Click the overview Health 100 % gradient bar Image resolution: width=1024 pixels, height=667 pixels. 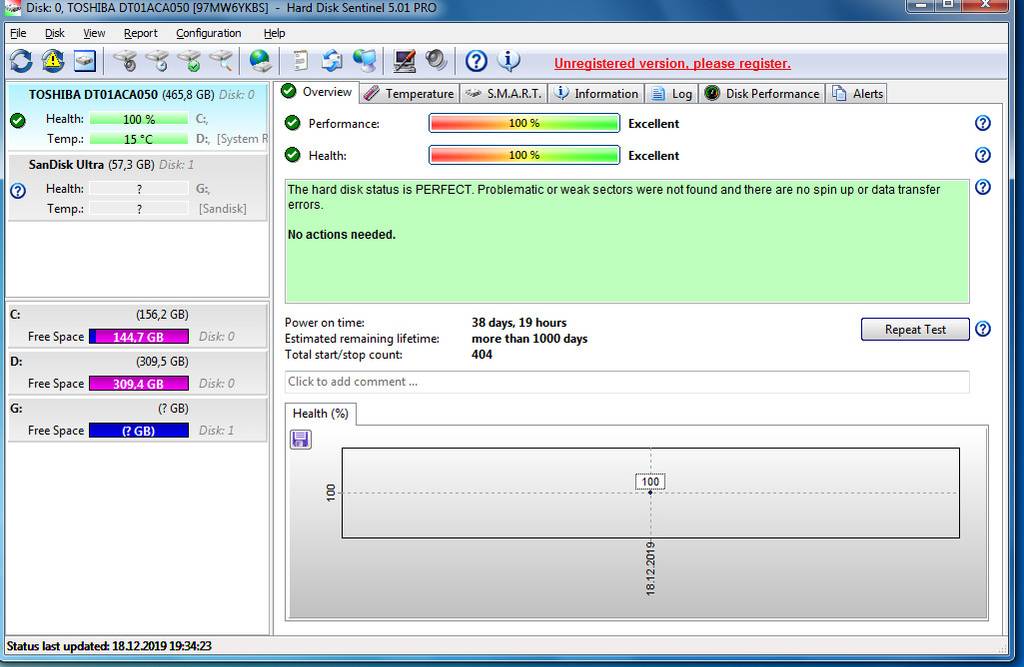524,155
